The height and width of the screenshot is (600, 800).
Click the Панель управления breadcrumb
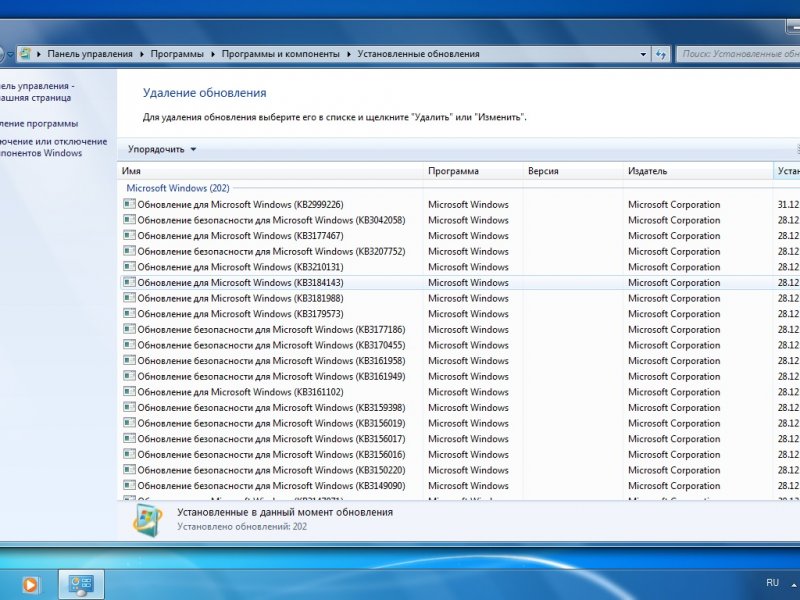(x=90, y=54)
